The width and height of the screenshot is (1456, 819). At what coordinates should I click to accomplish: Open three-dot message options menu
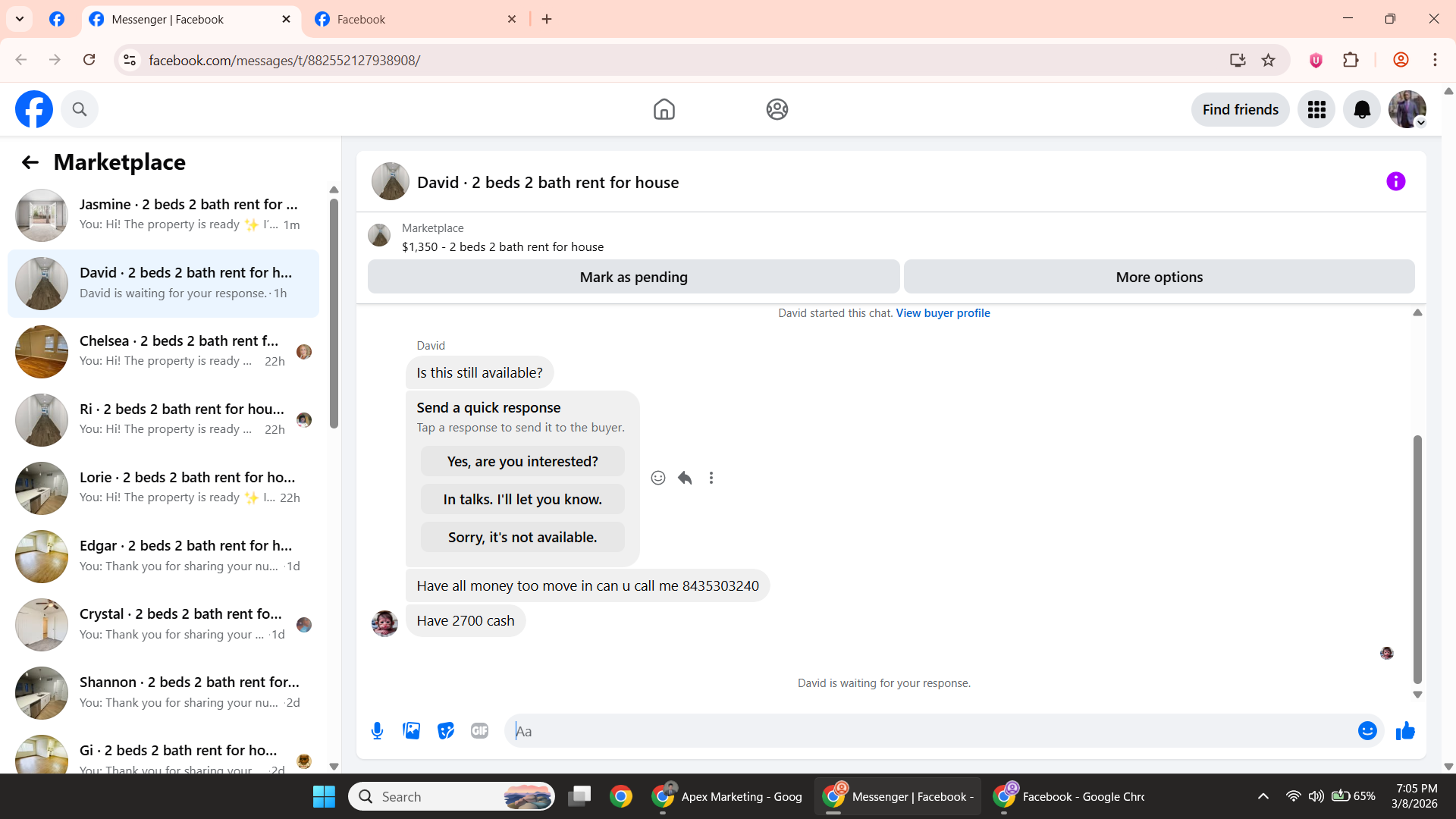point(711,478)
